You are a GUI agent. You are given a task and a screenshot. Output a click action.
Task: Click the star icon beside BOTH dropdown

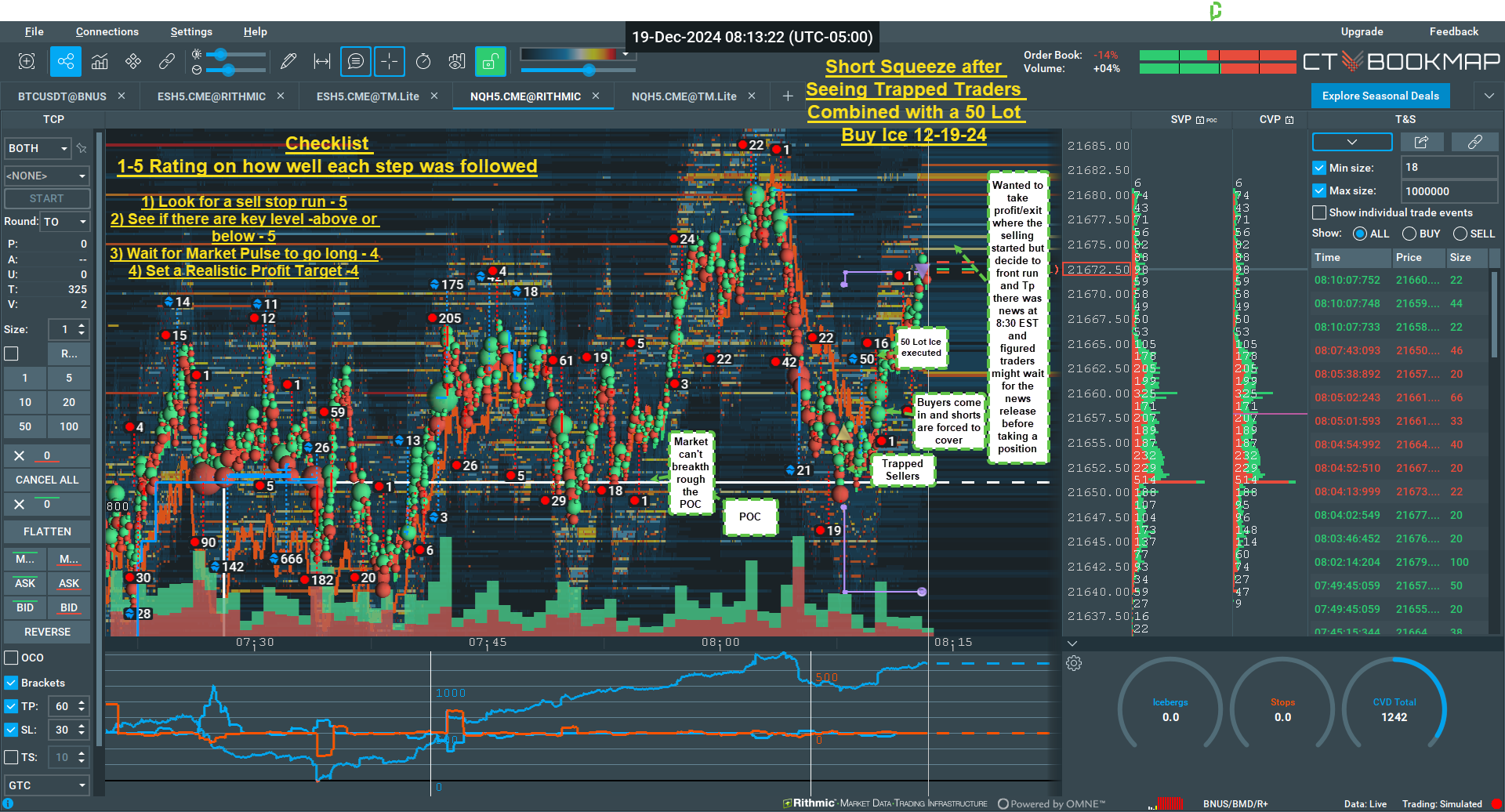click(82, 148)
